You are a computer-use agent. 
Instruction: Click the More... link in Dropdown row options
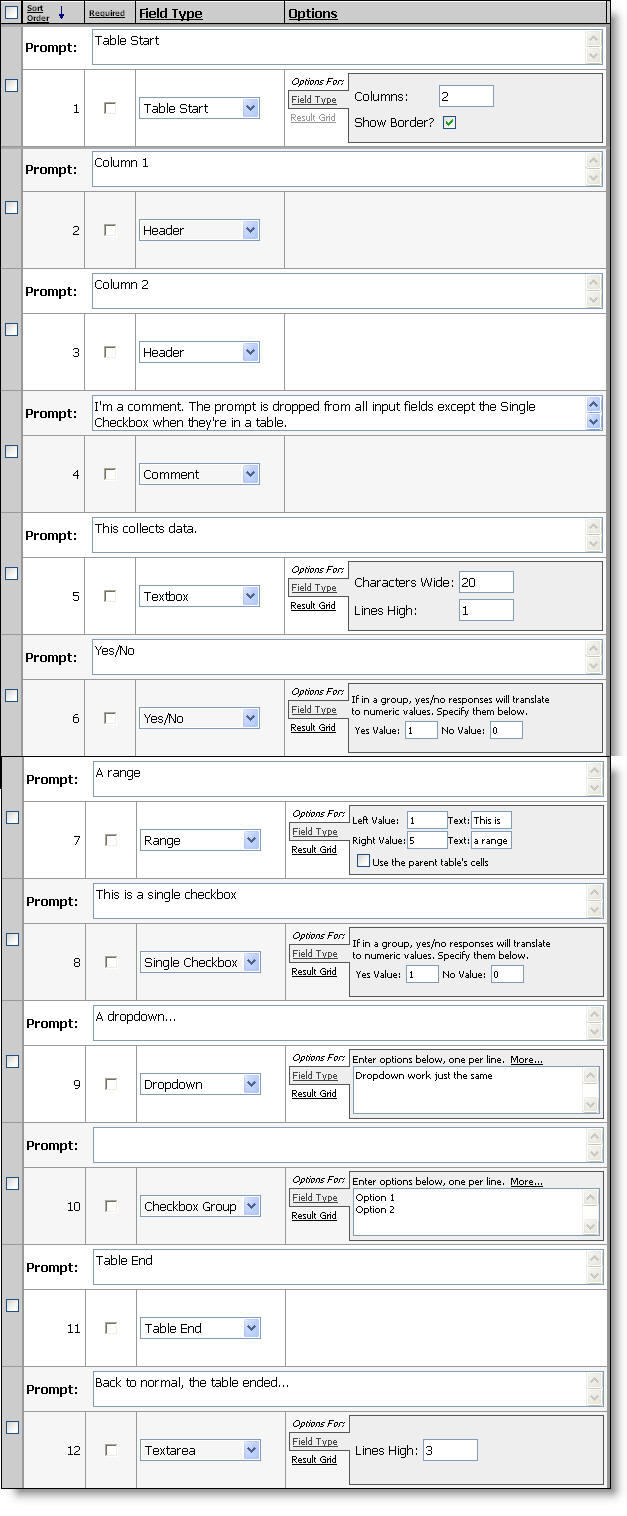[526, 1060]
